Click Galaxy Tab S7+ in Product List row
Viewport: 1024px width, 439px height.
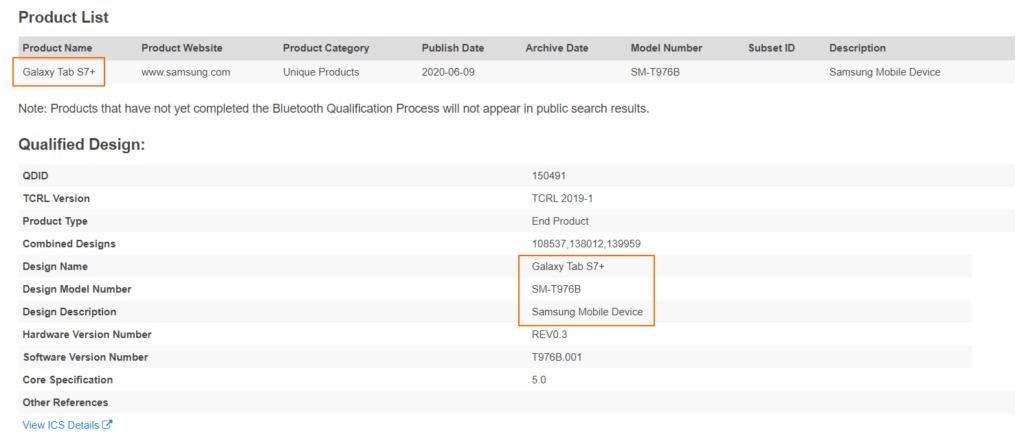59,72
